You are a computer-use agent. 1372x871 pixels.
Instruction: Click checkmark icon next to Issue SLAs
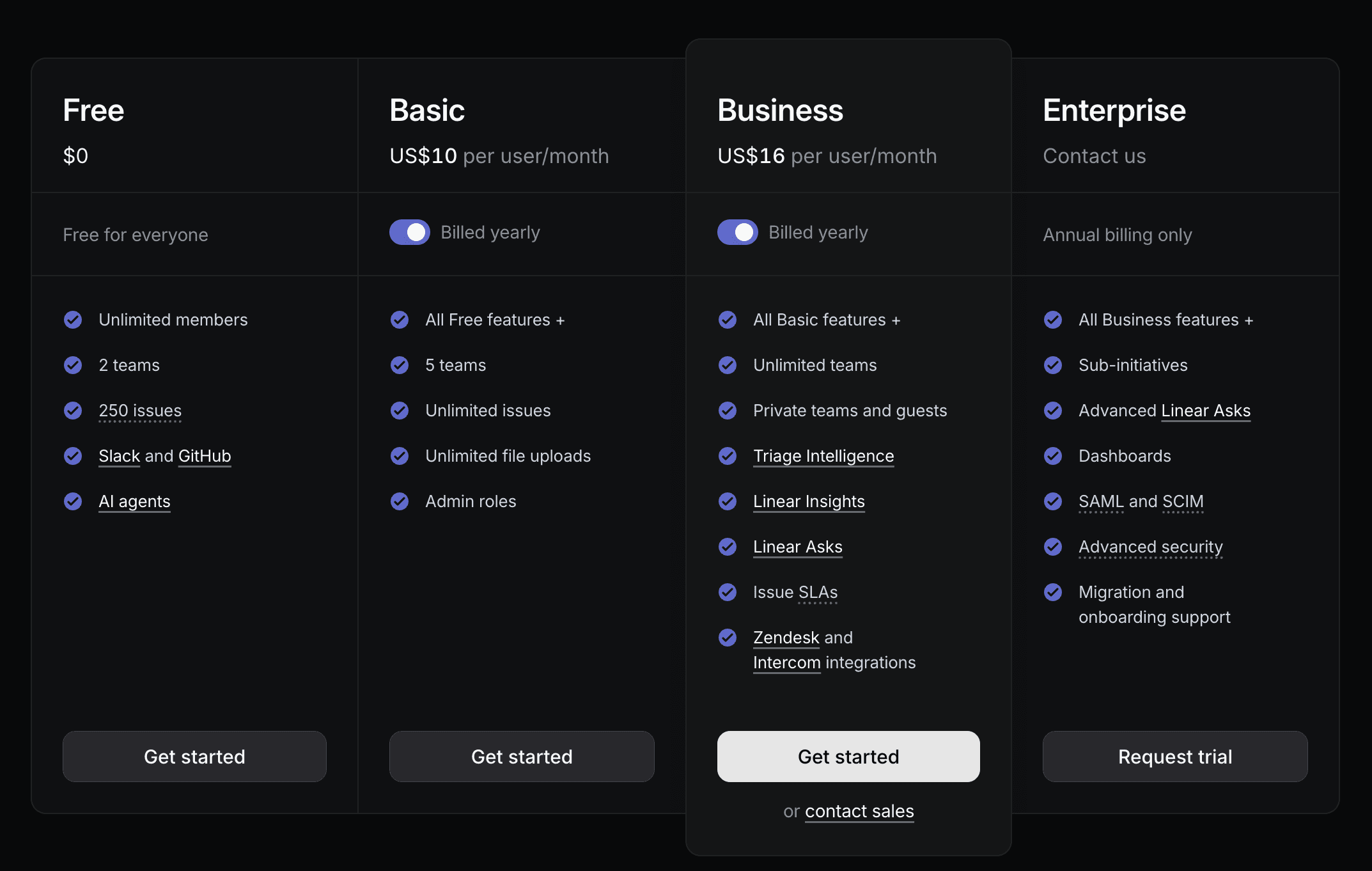click(728, 592)
